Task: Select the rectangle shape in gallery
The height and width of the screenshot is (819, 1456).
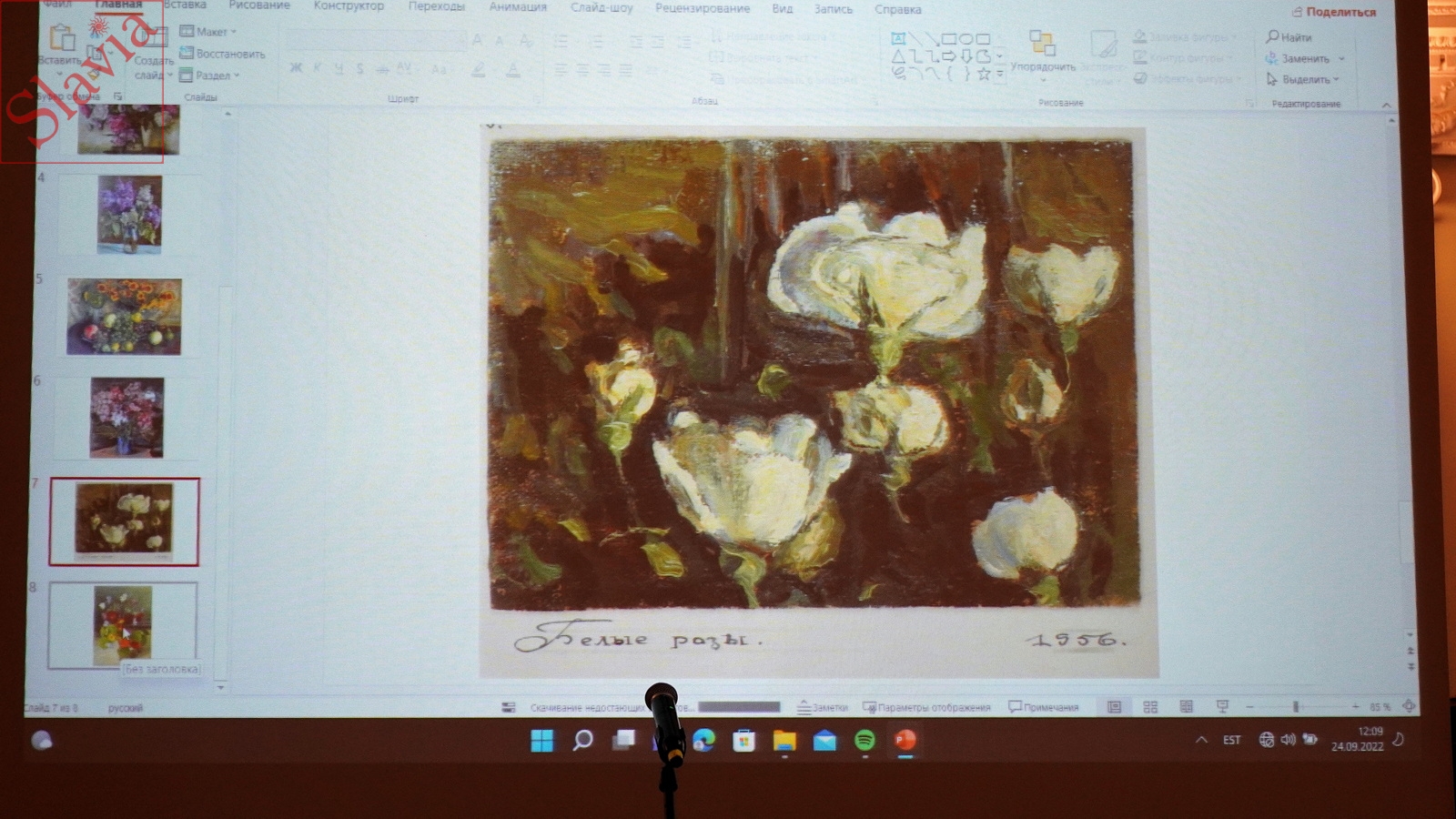Action: pos(949,38)
